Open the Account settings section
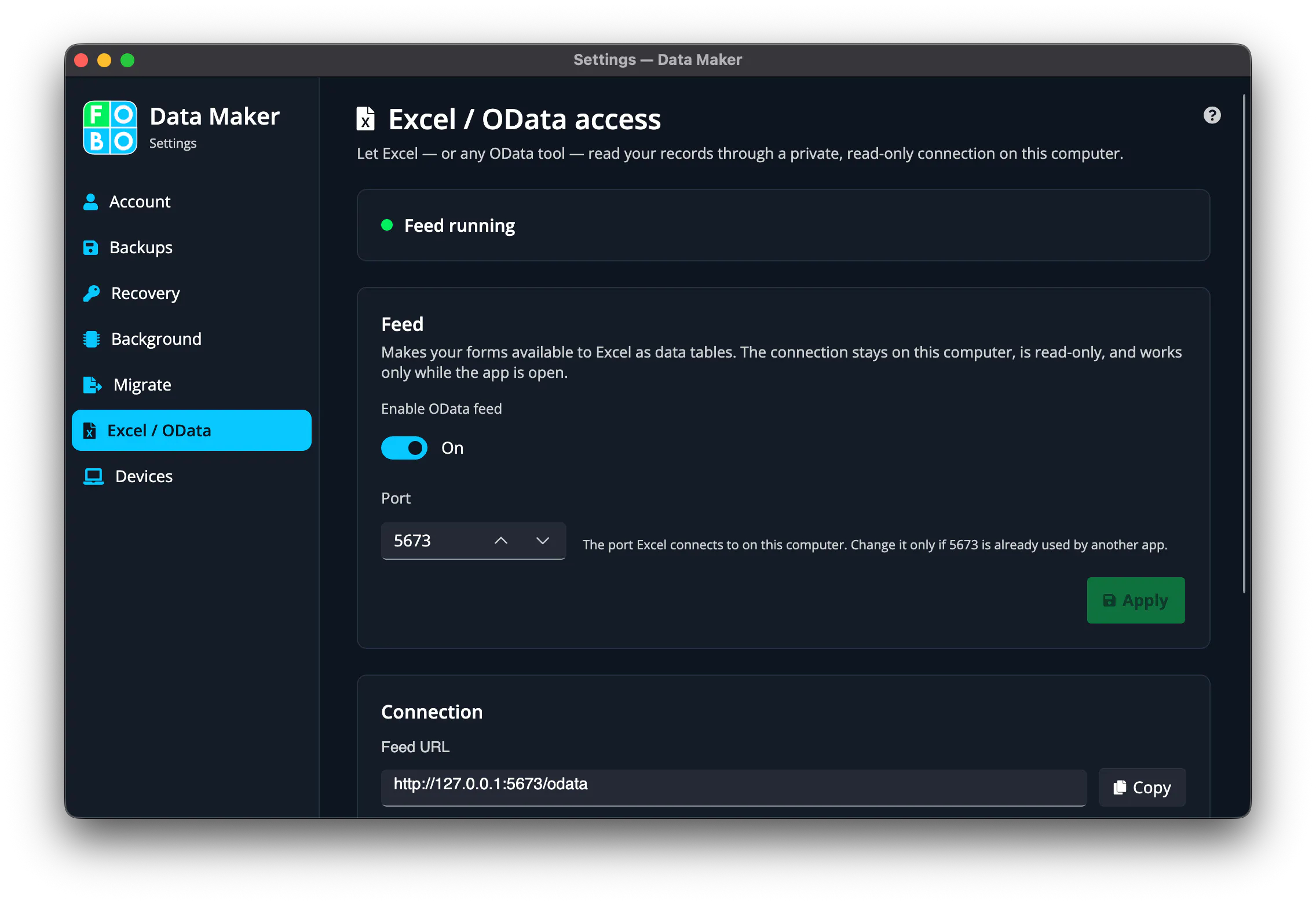 tap(192, 202)
